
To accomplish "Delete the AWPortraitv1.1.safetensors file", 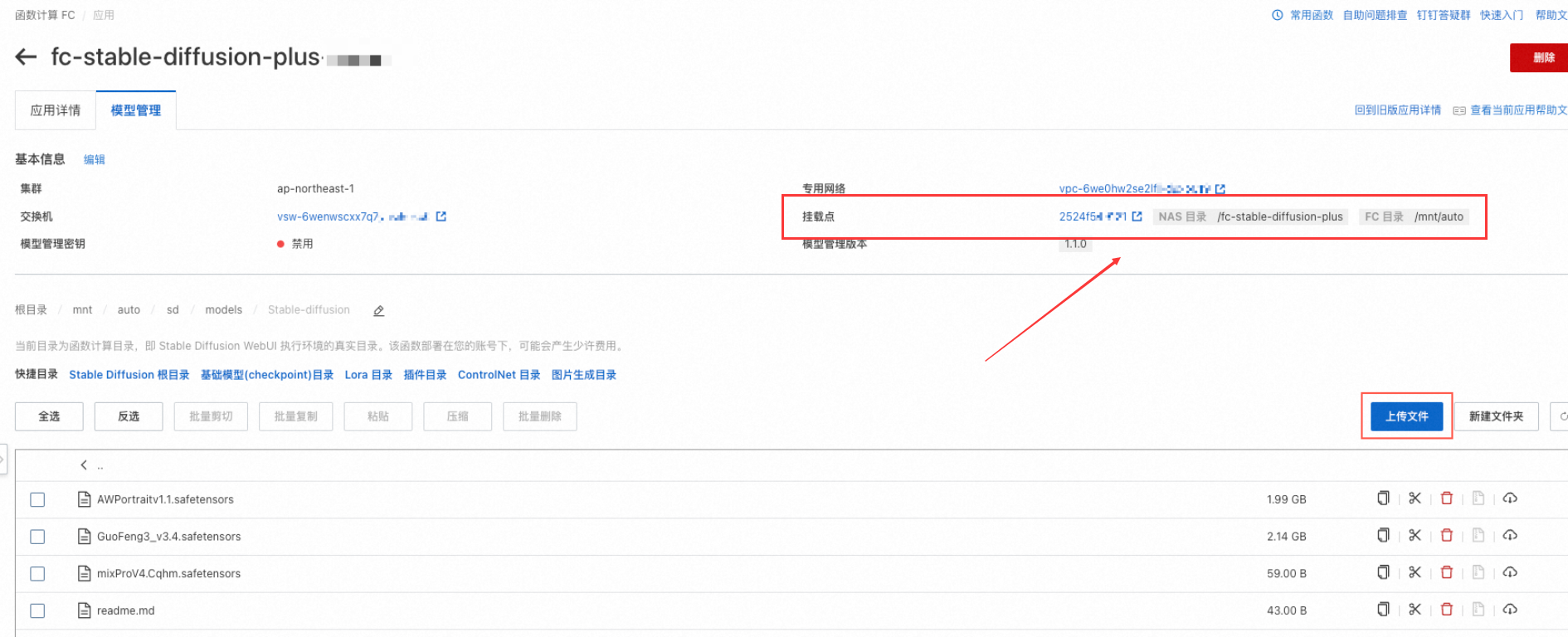I will (1447, 498).
